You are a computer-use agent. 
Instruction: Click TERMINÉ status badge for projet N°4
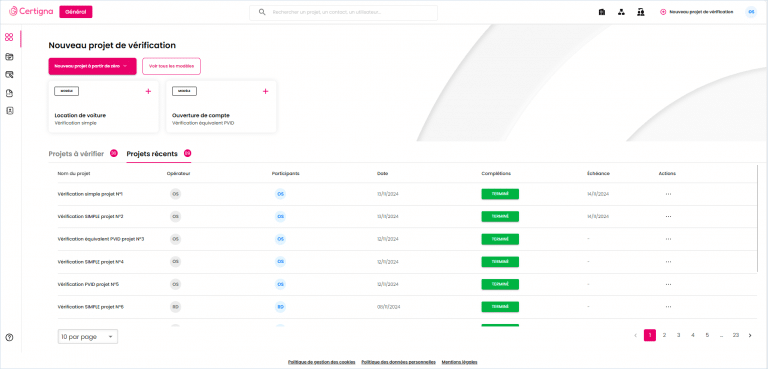tap(500, 262)
